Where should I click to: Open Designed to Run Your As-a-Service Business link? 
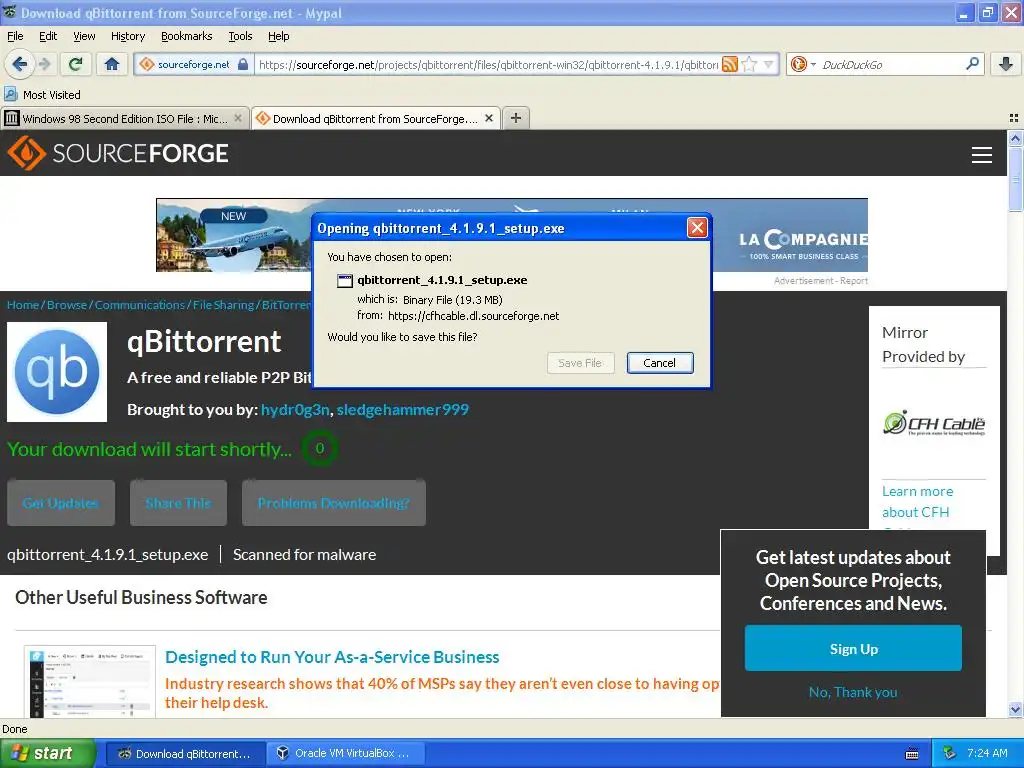pos(332,657)
